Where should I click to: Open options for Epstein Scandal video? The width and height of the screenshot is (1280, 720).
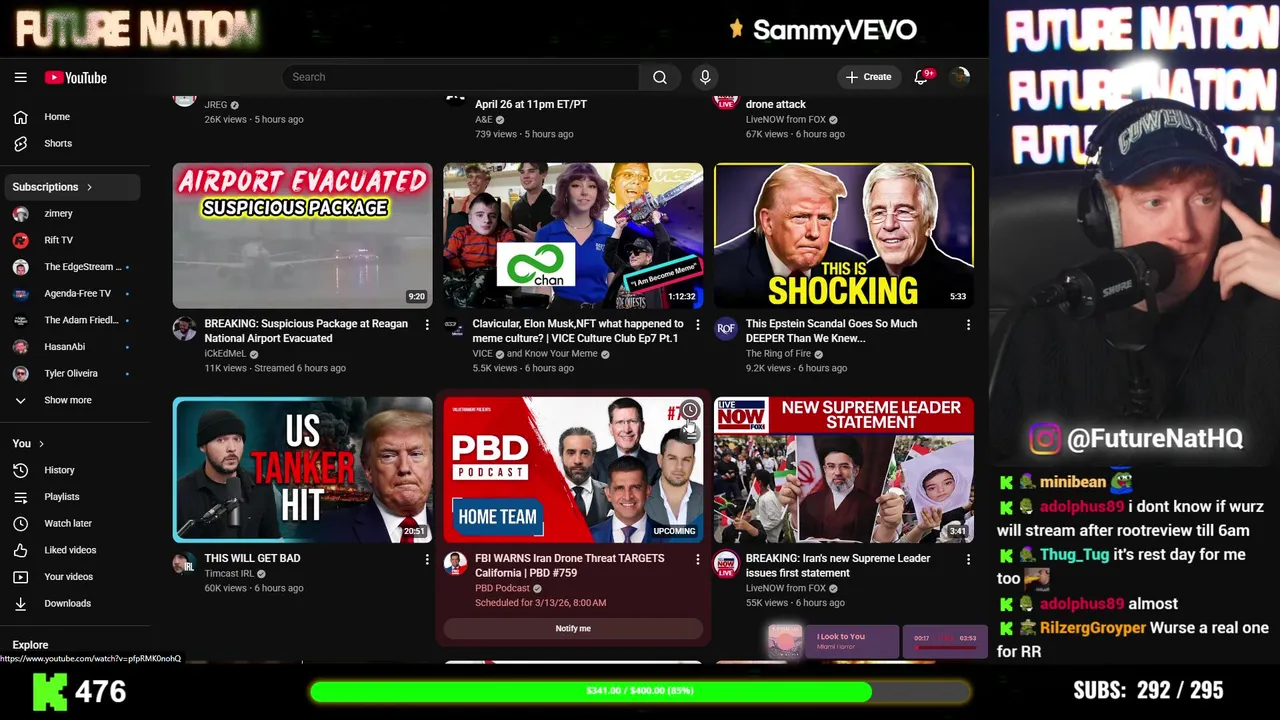point(968,325)
